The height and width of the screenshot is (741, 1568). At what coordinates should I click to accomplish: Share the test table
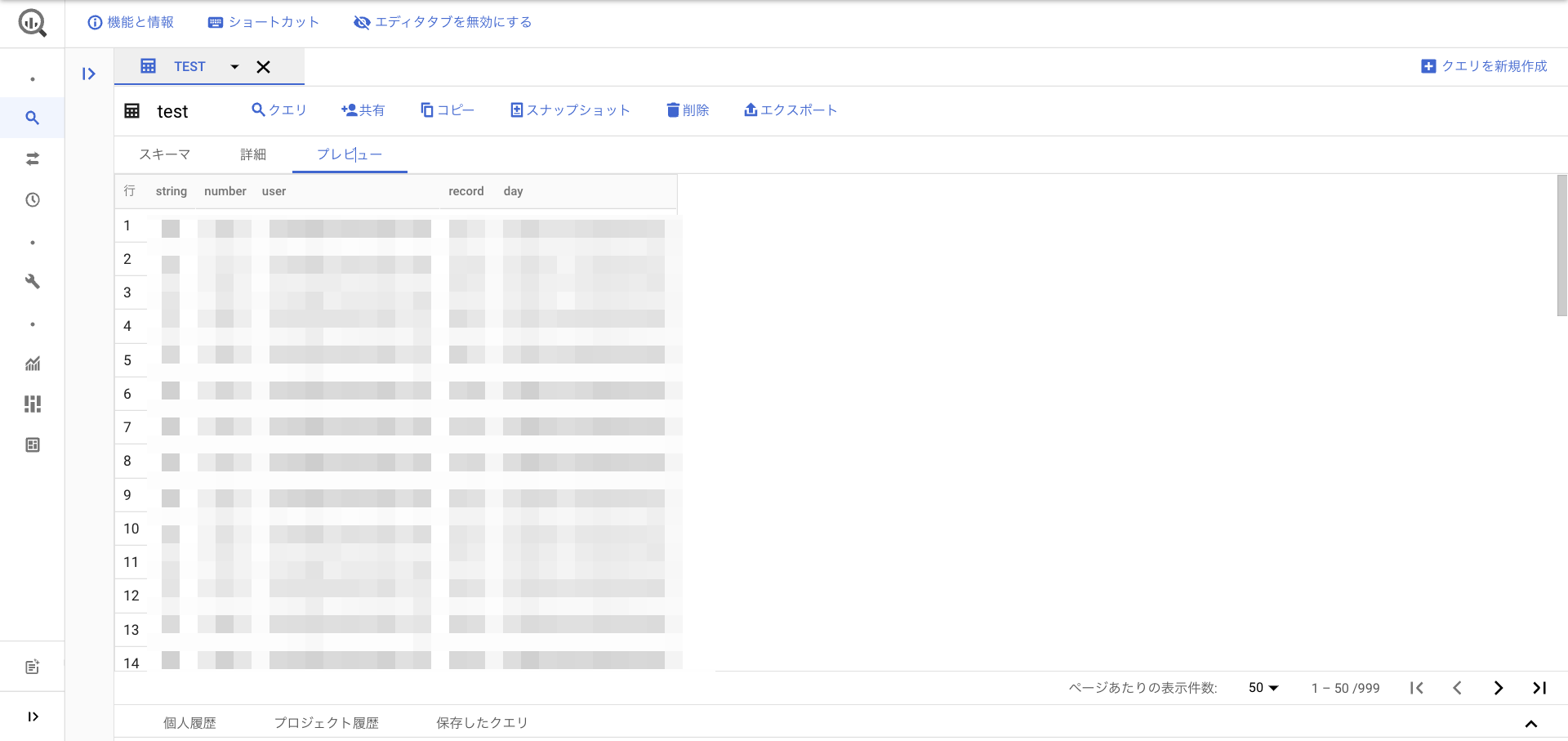[363, 109]
